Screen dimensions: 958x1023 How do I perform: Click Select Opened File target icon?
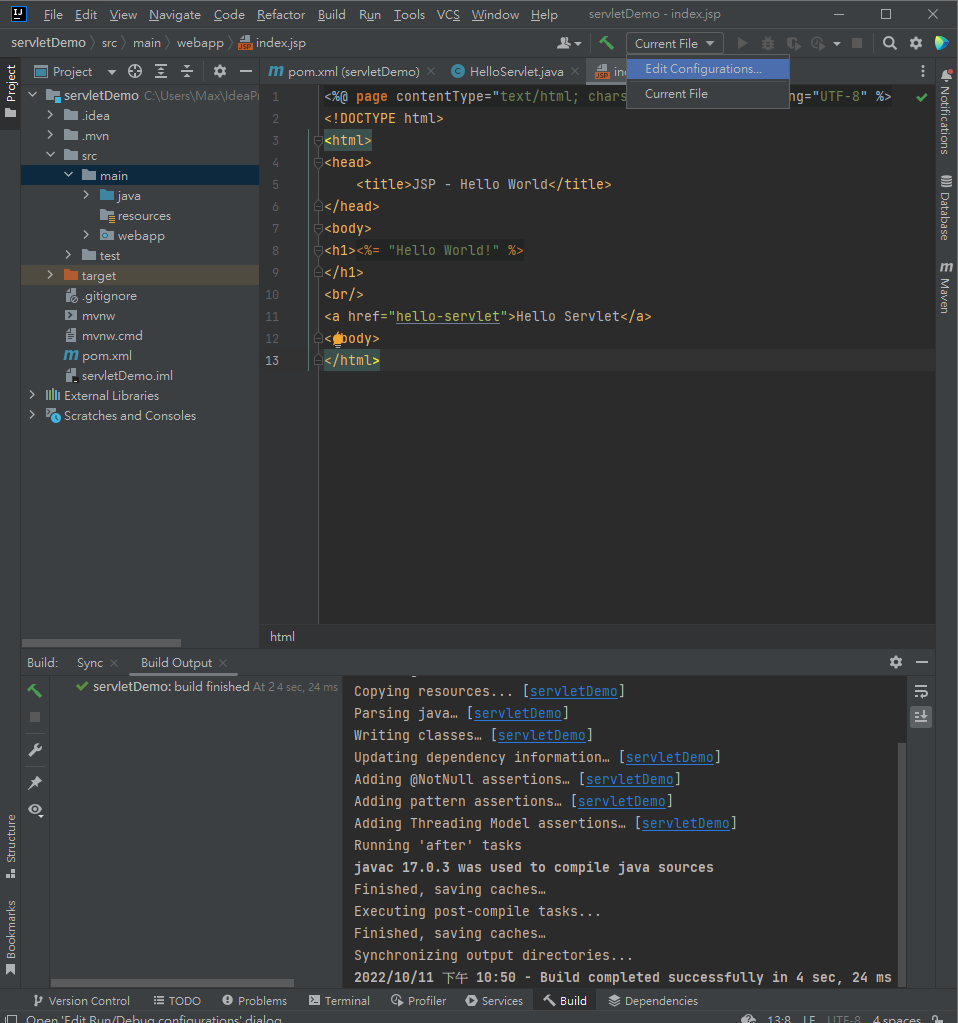click(x=135, y=71)
